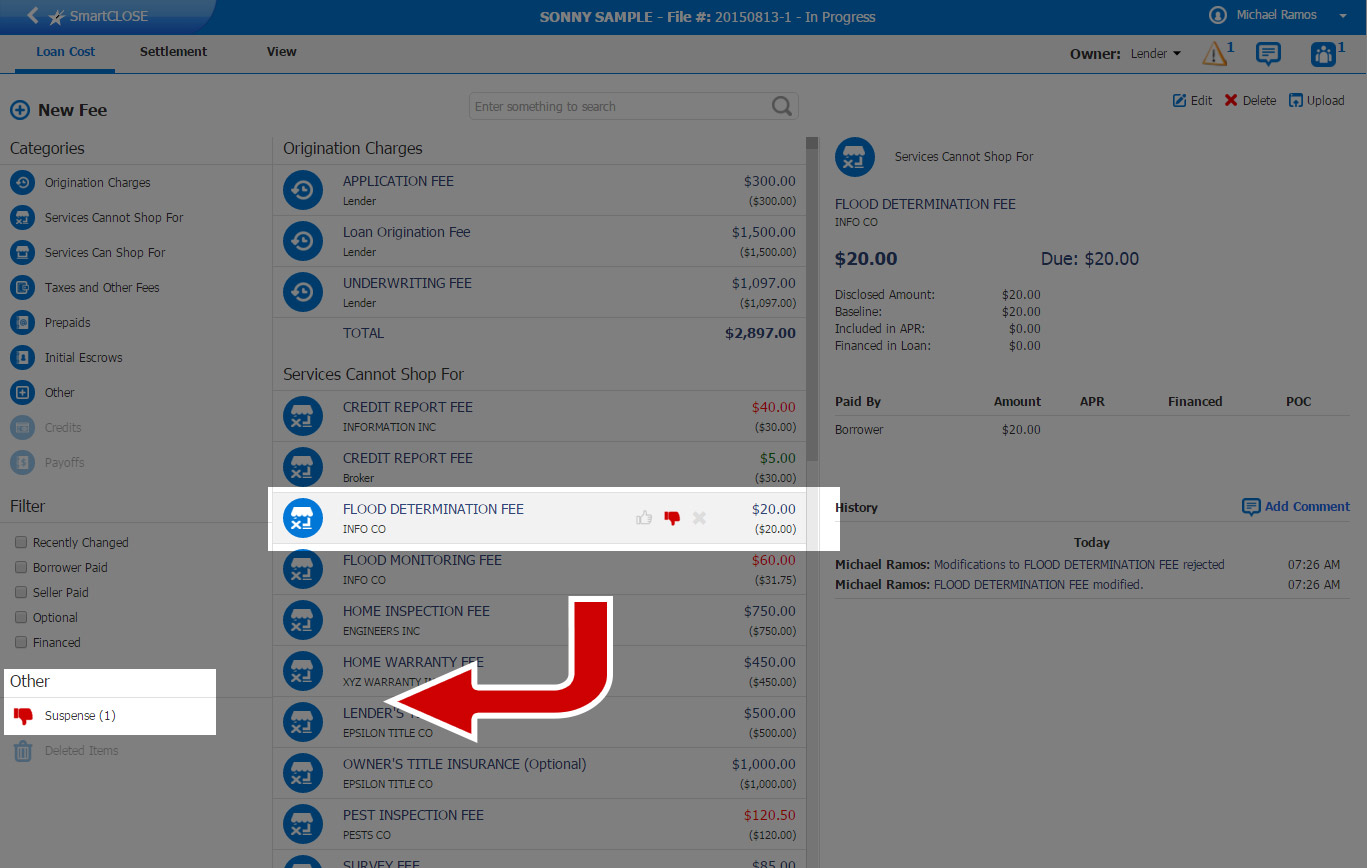Open the alerts warning triangle icon
The width and height of the screenshot is (1367, 868).
click(x=1214, y=54)
